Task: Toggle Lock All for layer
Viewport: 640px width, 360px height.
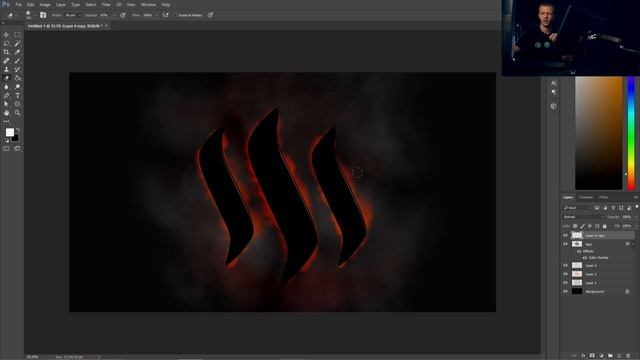Action: (605, 226)
